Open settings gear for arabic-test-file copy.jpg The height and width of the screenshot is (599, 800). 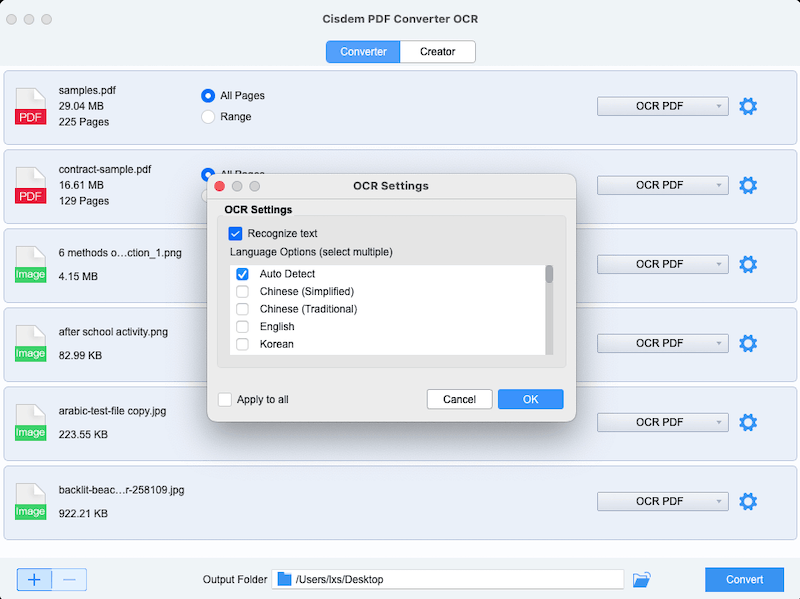pyautogui.click(x=748, y=422)
